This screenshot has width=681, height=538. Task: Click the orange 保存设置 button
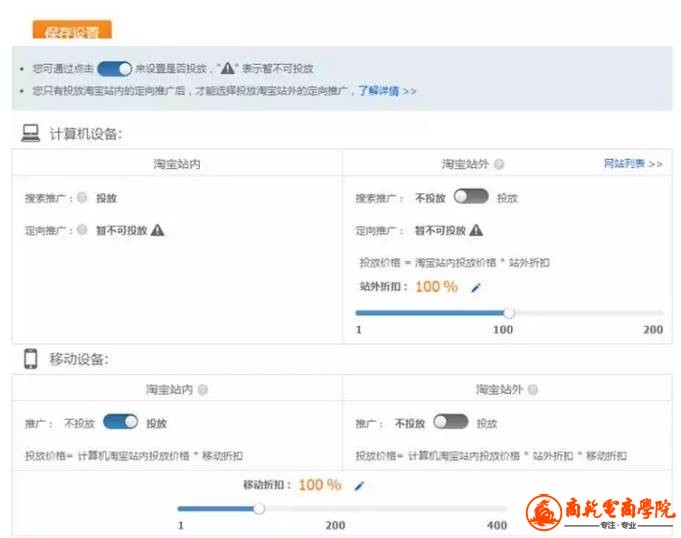(x=72, y=30)
